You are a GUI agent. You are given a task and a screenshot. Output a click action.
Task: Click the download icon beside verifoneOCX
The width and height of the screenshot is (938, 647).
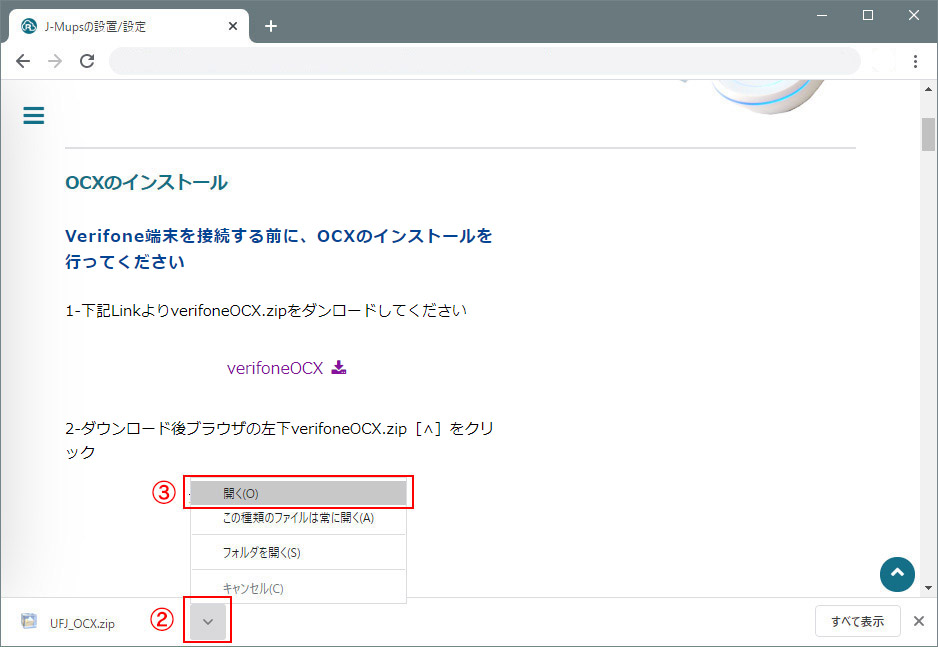[339, 368]
